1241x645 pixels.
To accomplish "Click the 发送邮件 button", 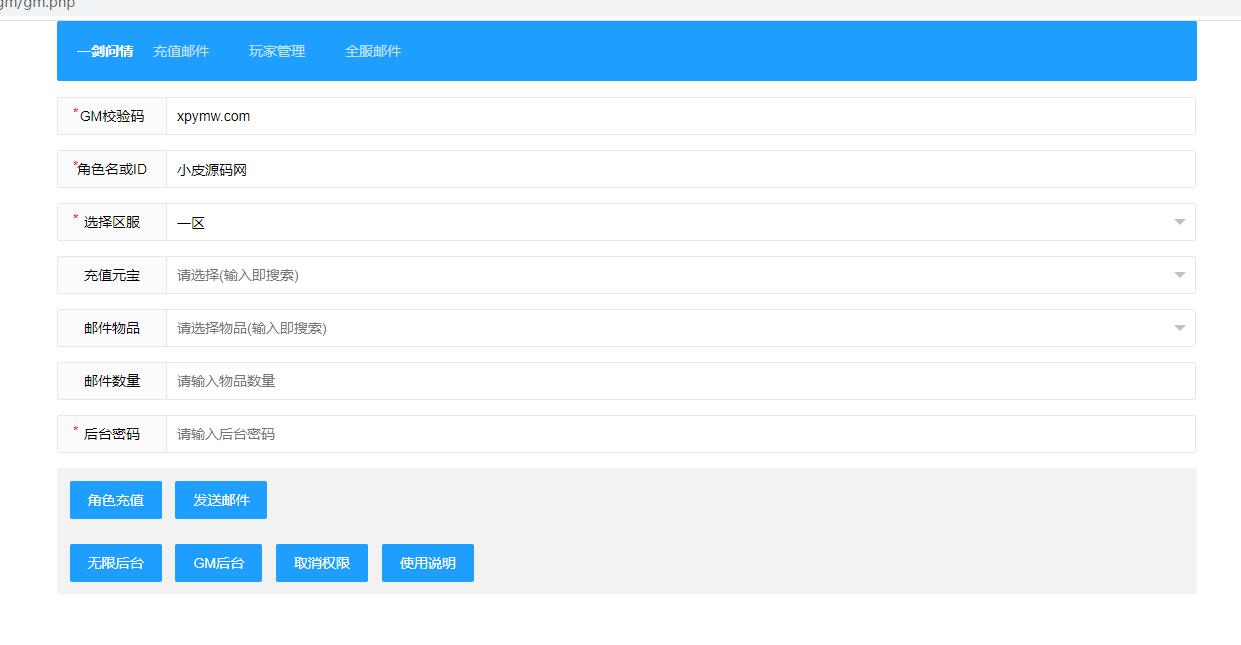I will [x=221, y=500].
